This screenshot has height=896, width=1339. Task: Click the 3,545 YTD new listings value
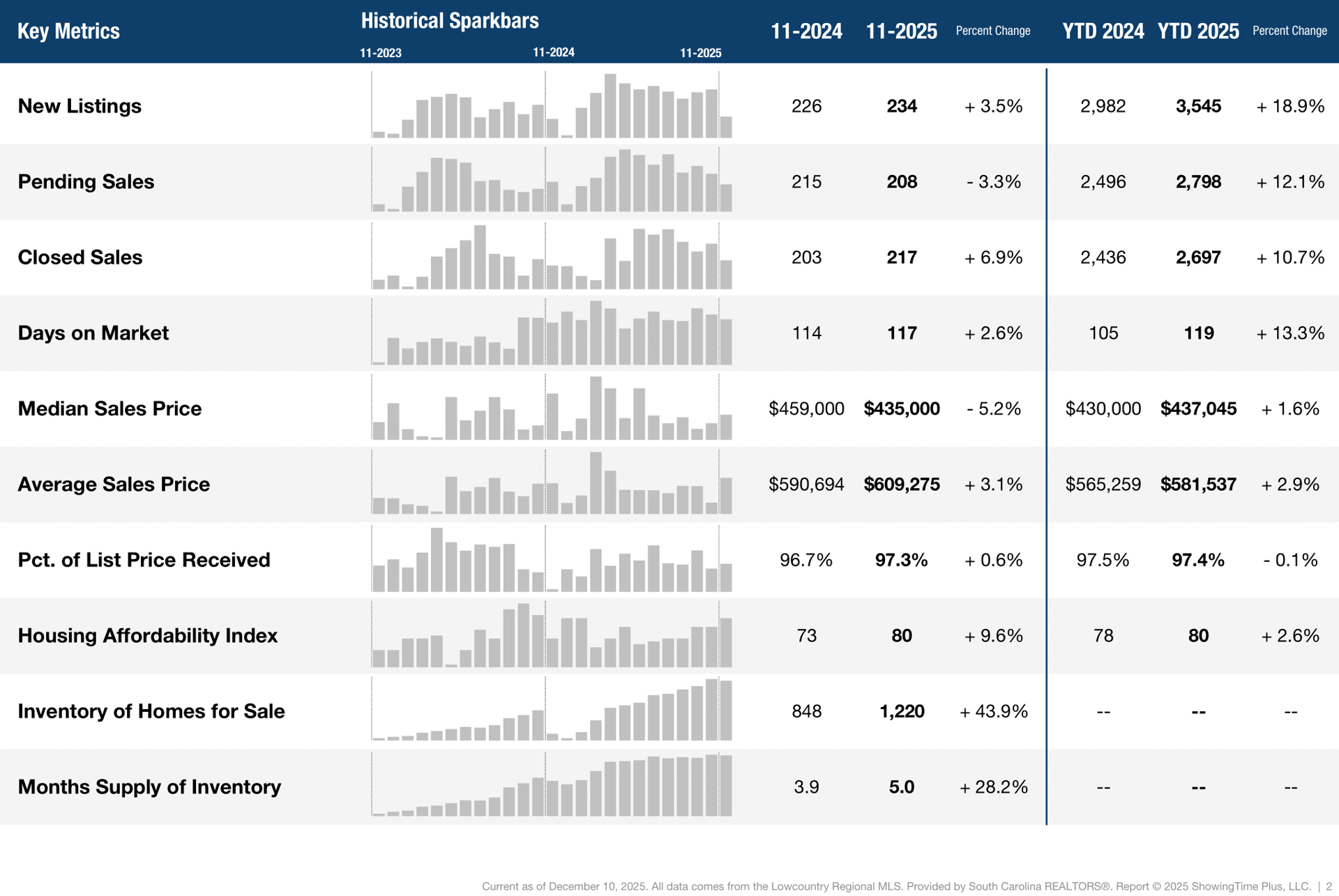tap(1197, 106)
